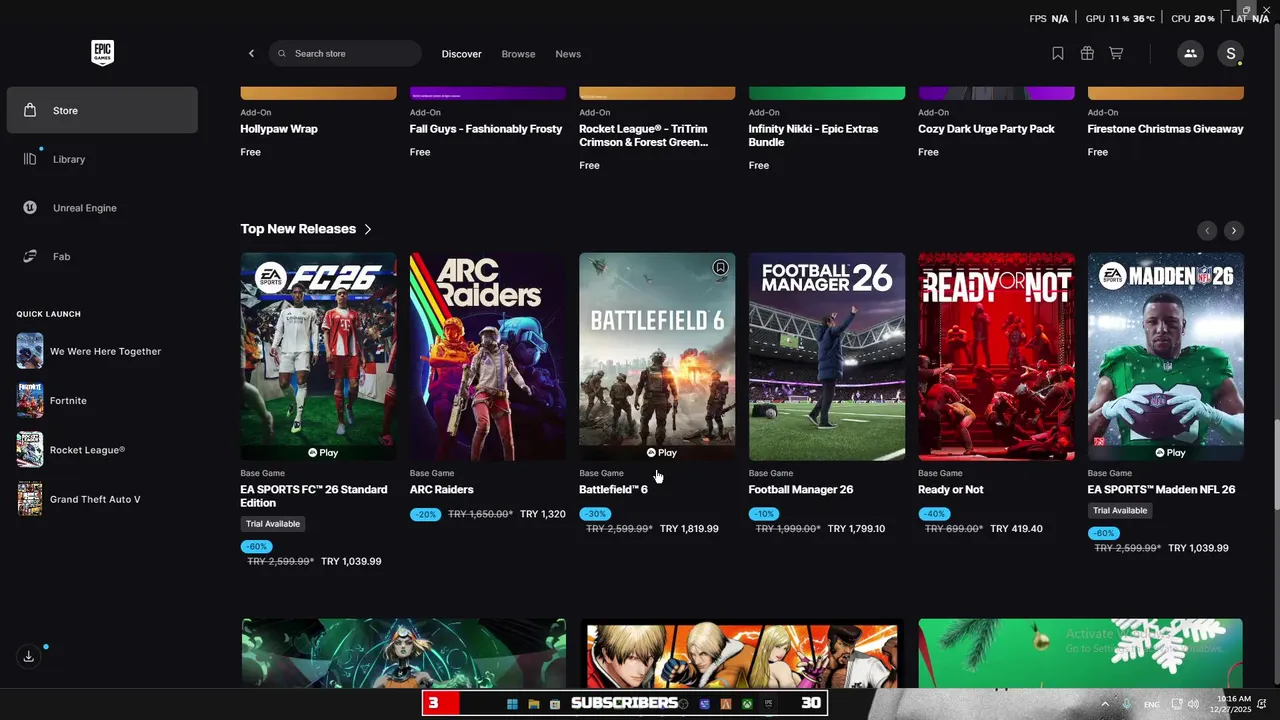Click the Ready or Not title text
Image resolution: width=1280 pixels, height=720 pixels.
(951, 489)
